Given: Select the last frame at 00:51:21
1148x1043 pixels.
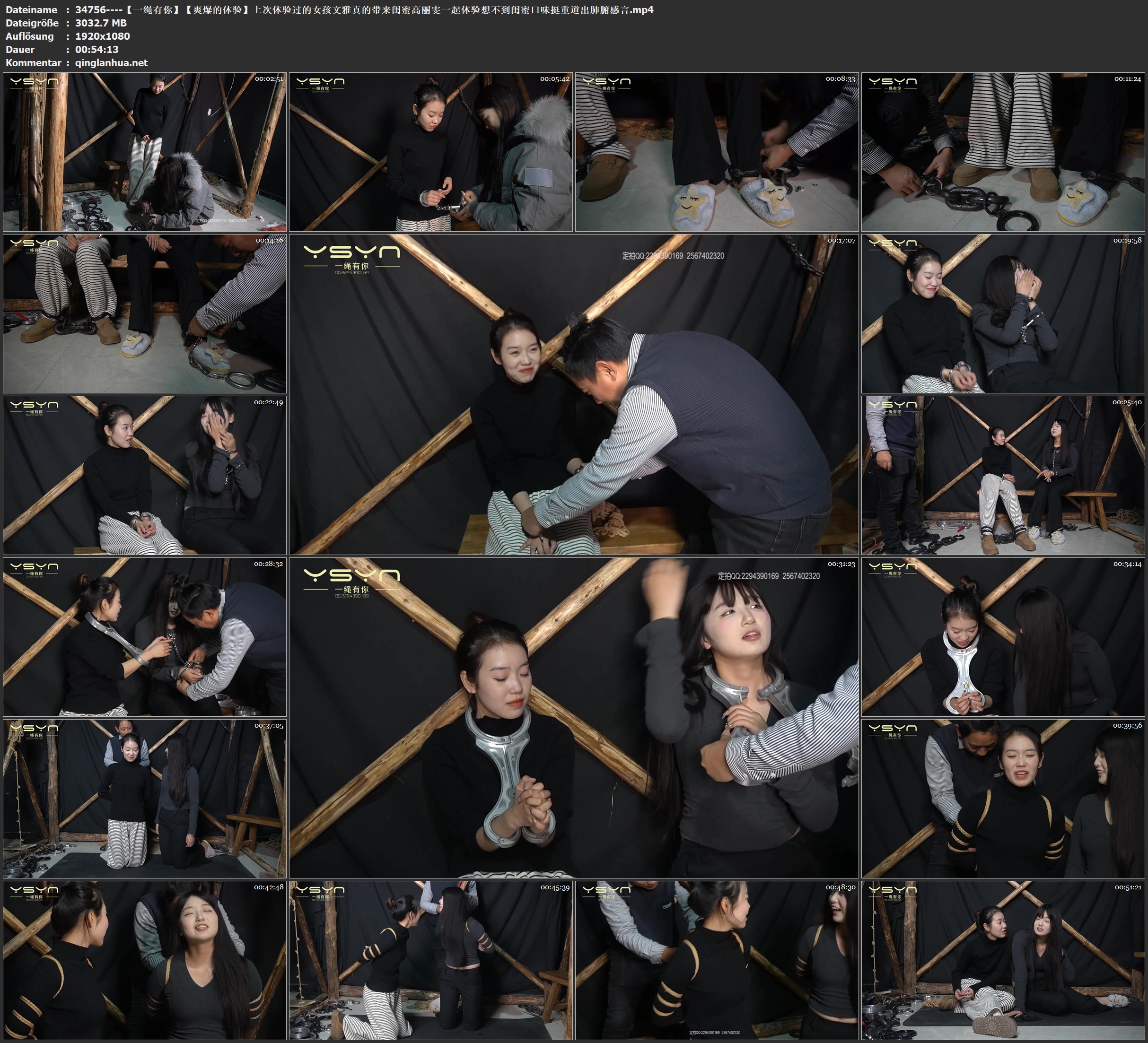Looking at the screenshot, I should [x=1003, y=960].
